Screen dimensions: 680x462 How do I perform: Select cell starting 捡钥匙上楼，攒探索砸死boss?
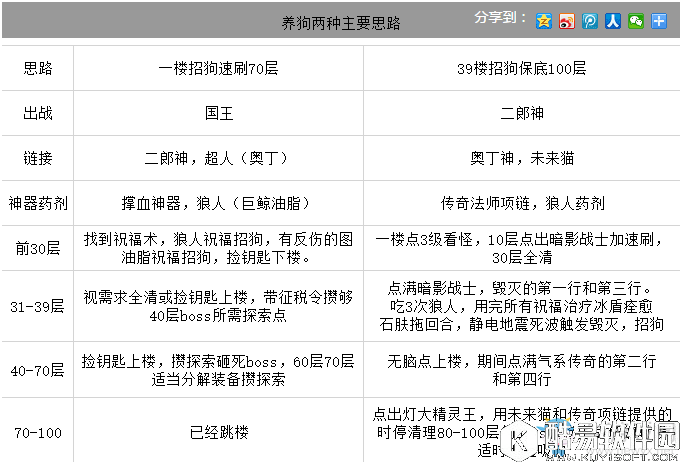(x=219, y=370)
